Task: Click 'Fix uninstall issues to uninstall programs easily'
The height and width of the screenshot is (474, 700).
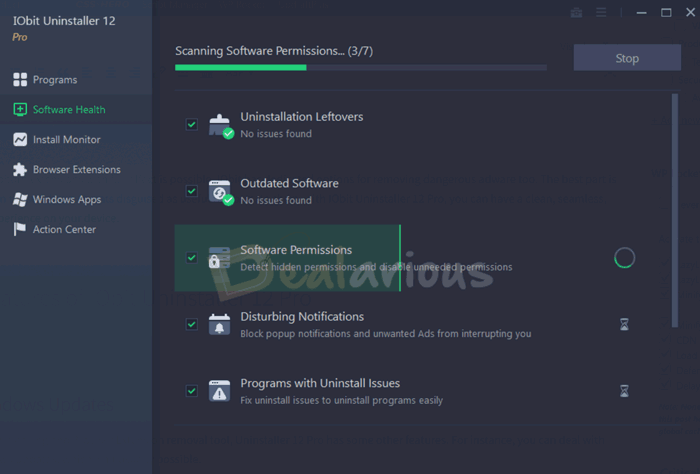Action: pos(342,400)
